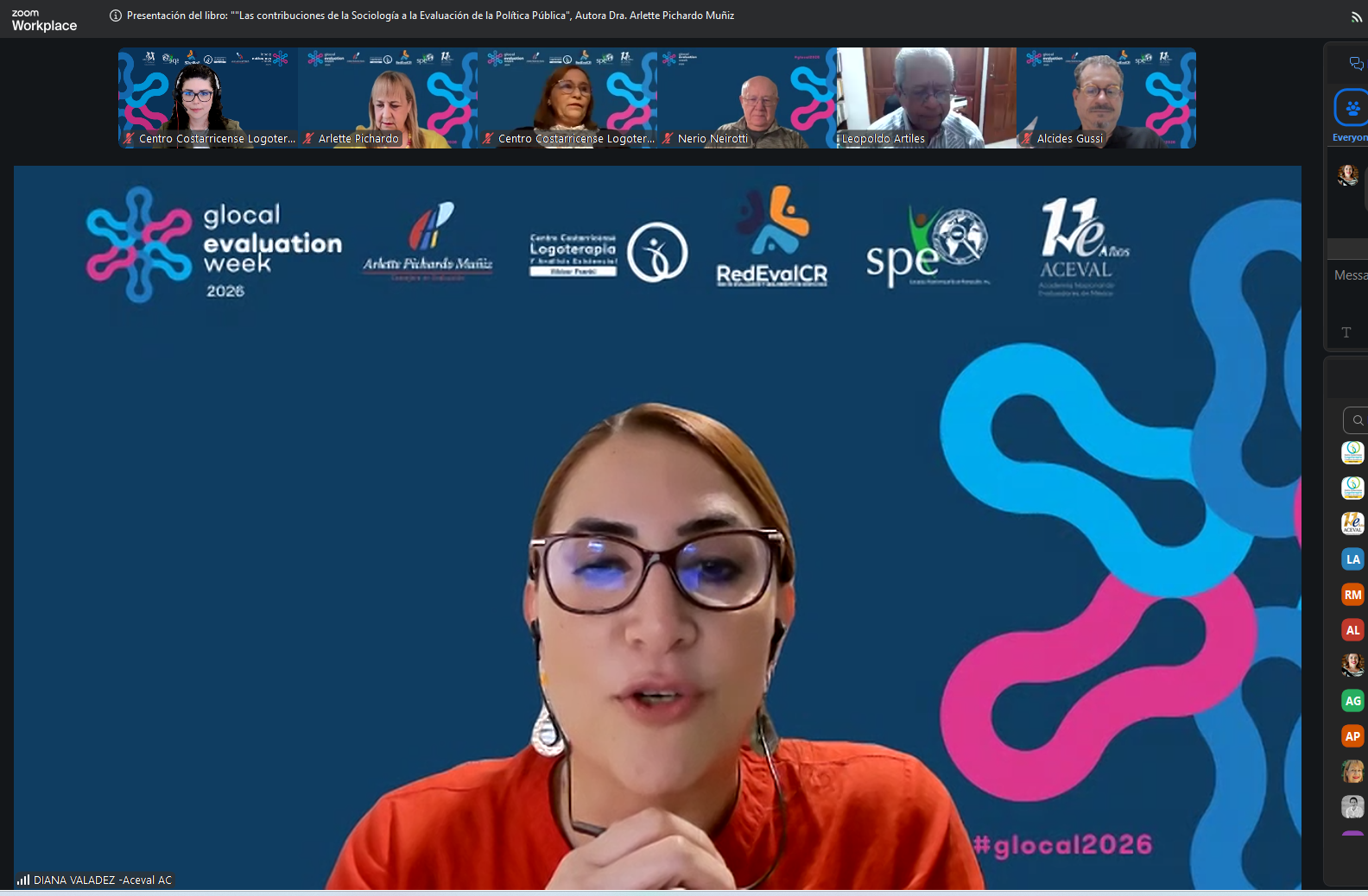This screenshot has width=1368, height=896.
Task: Click Arlette Pichardo's video thumbnail
Action: (x=388, y=98)
